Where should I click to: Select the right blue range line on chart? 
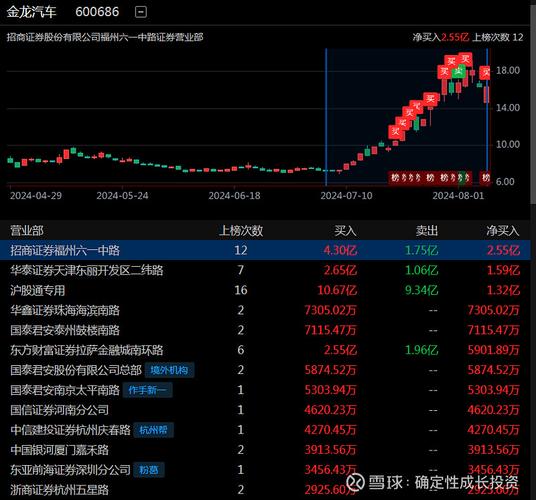point(487,117)
